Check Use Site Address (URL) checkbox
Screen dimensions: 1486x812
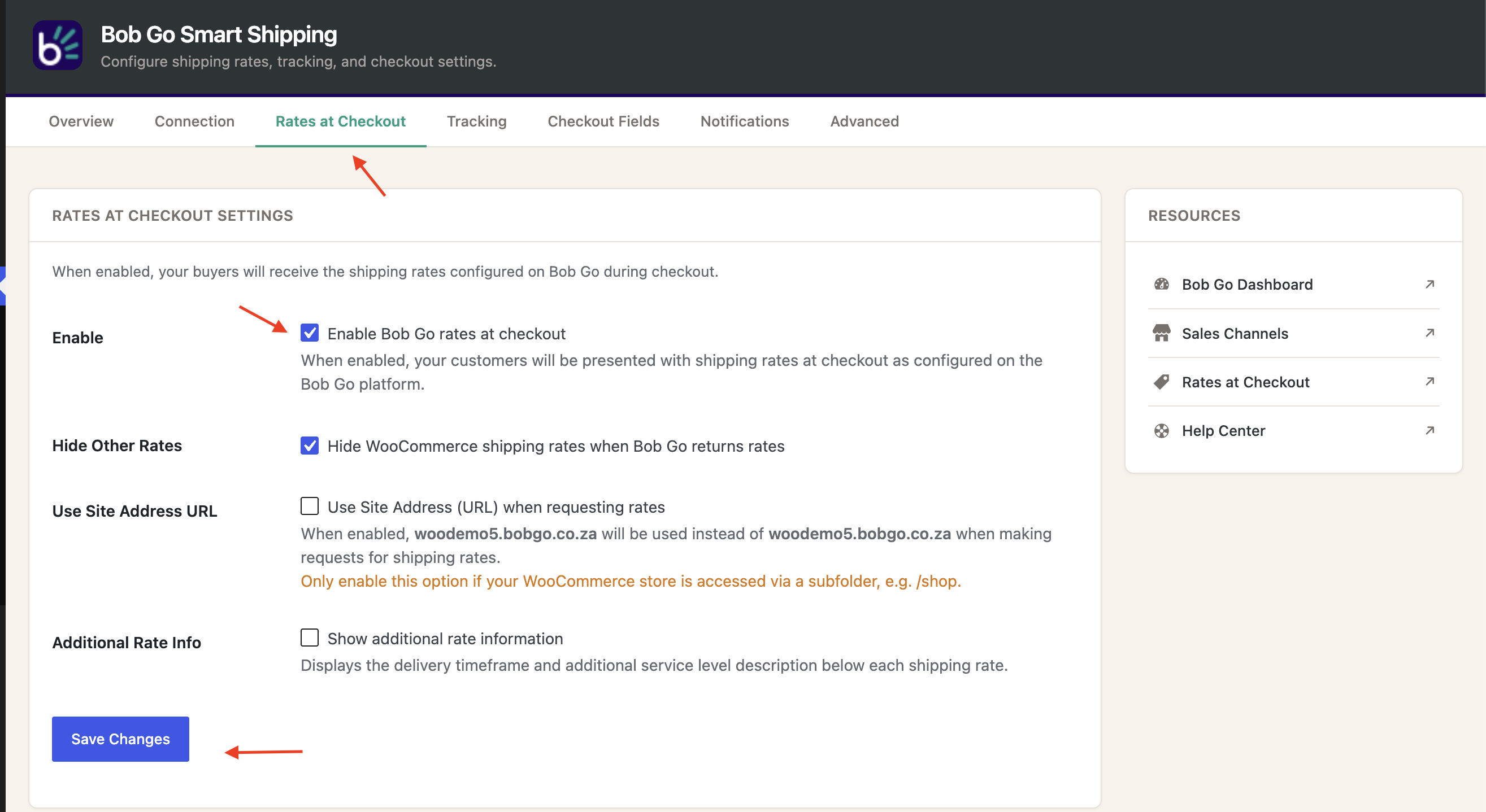coord(310,506)
